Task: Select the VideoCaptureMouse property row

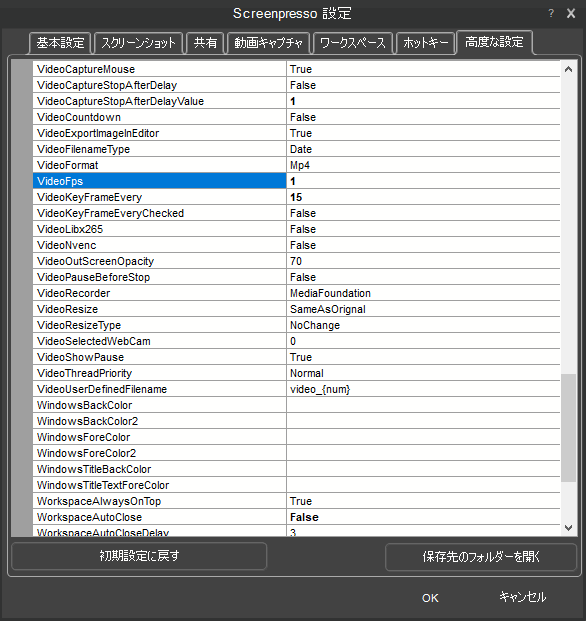Action: 159,69
